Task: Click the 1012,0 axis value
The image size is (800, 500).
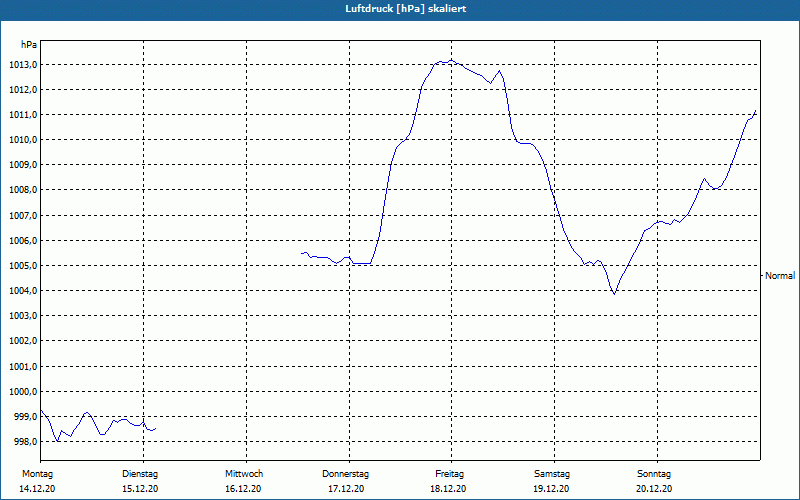Action: click(23, 90)
